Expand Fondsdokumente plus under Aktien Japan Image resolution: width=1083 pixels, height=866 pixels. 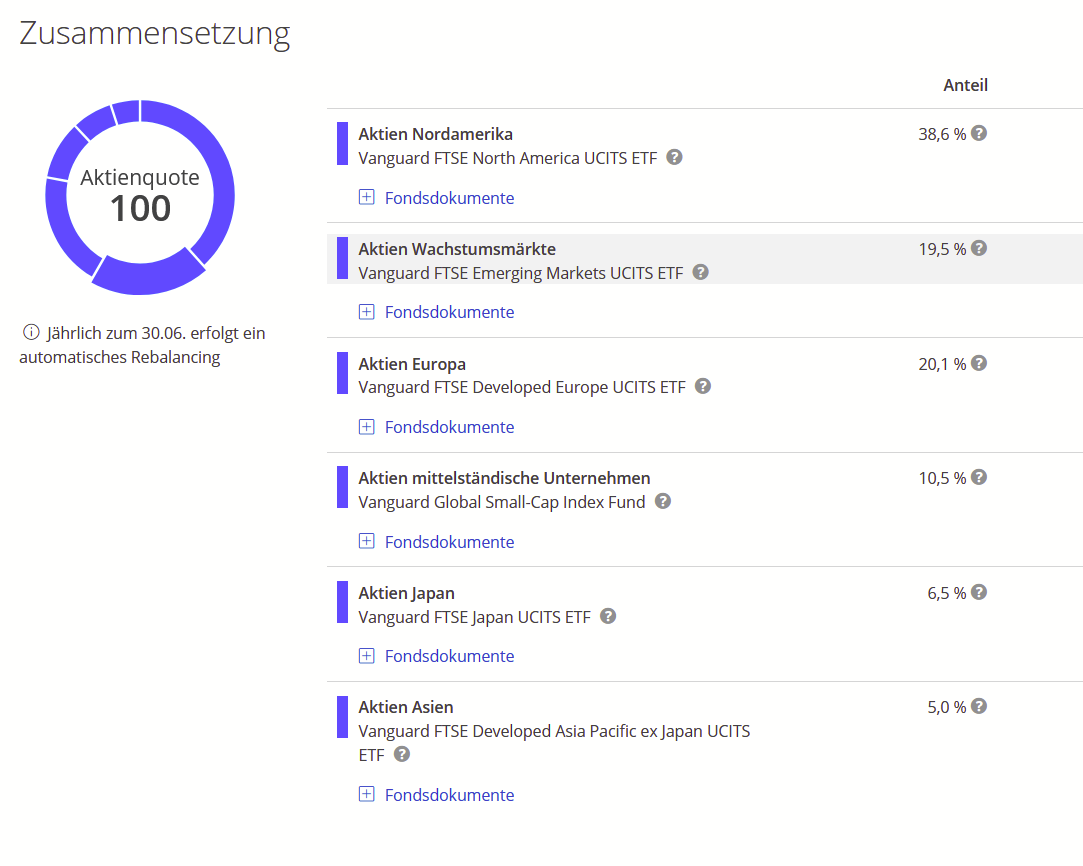pos(367,656)
